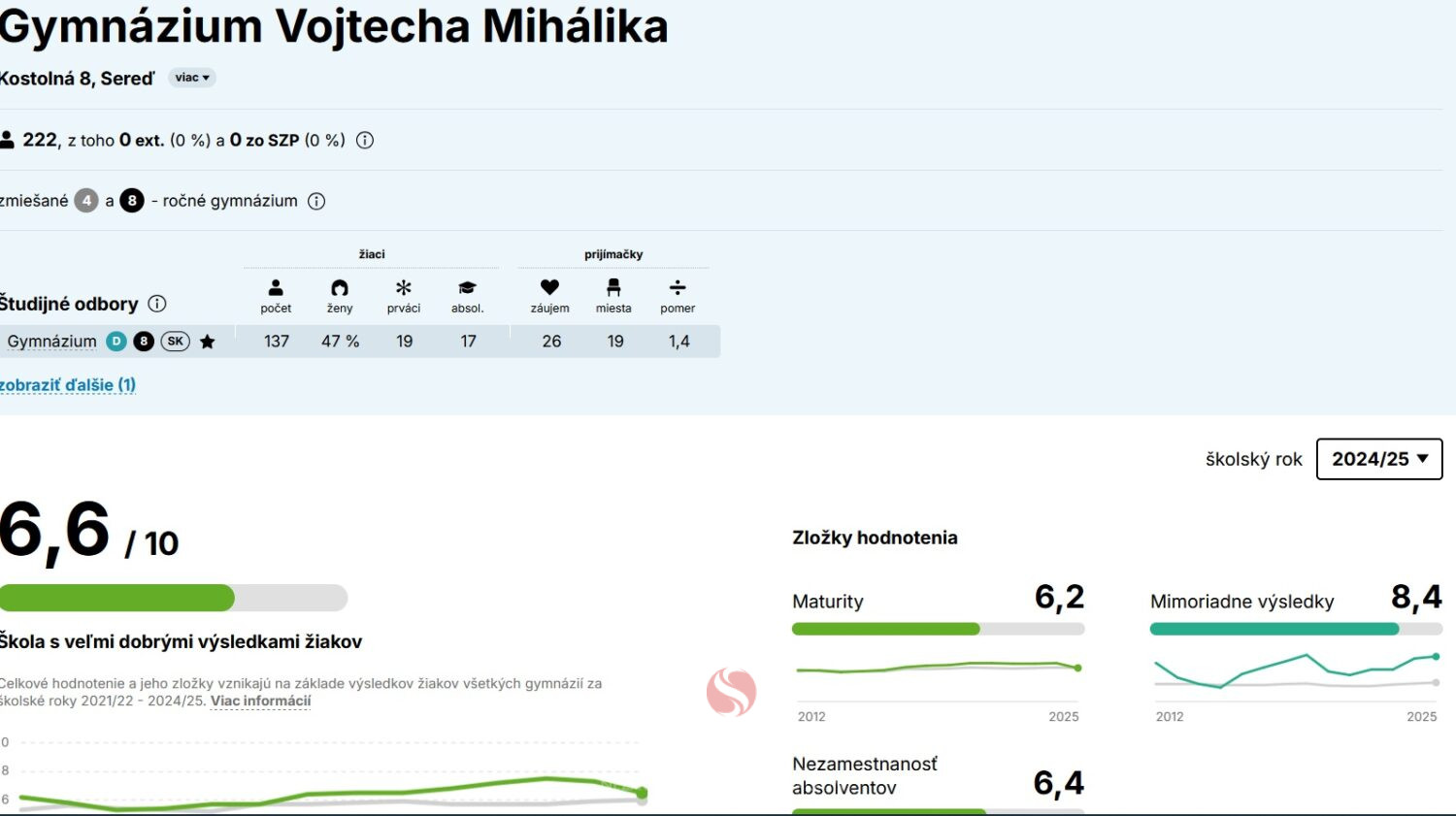The width and height of the screenshot is (1456, 816).
Task: Click the chair miesta column icon
Action: pyautogui.click(x=613, y=287)
